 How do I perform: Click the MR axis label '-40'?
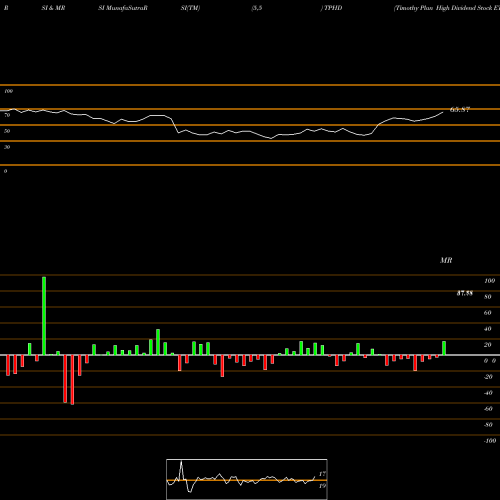coord(488,393)
